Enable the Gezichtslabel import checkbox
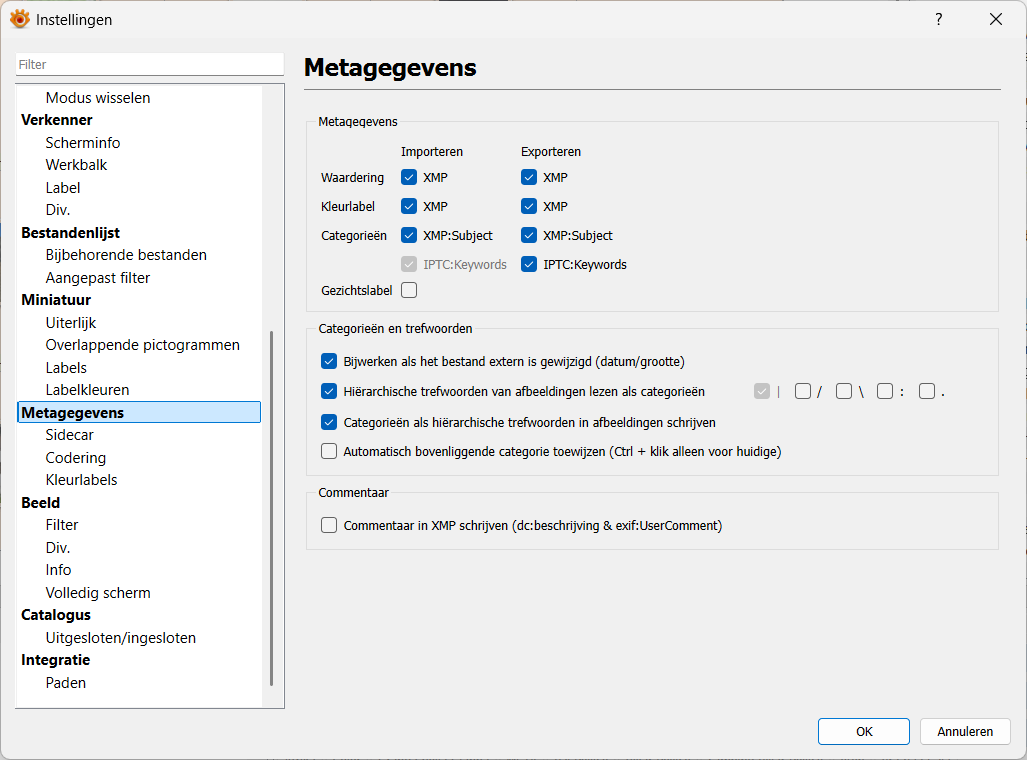1027x760 pixels. click(x=409, y=290)
